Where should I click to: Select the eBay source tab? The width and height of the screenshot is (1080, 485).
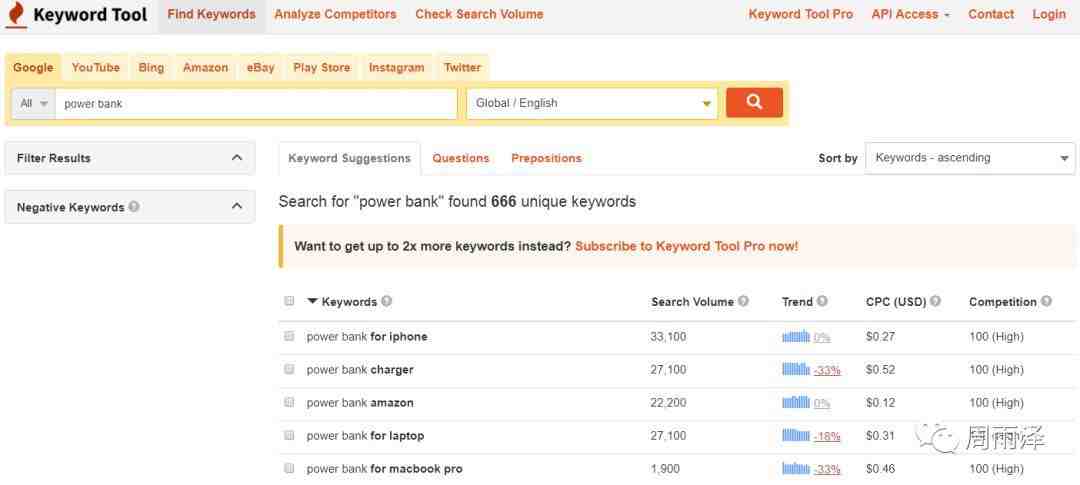pyautogui.click(x=260, y=68)
